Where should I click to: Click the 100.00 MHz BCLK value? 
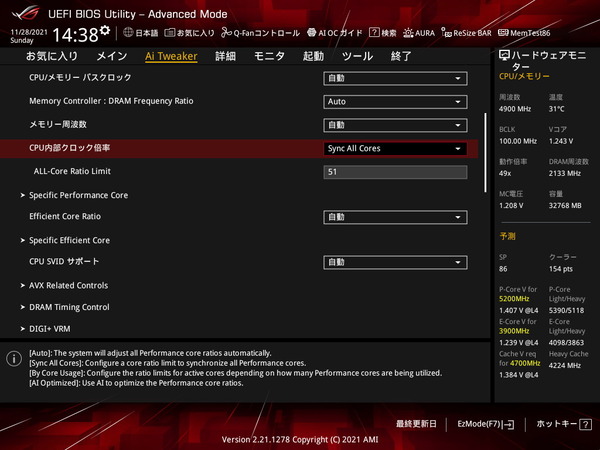(518, 141)
